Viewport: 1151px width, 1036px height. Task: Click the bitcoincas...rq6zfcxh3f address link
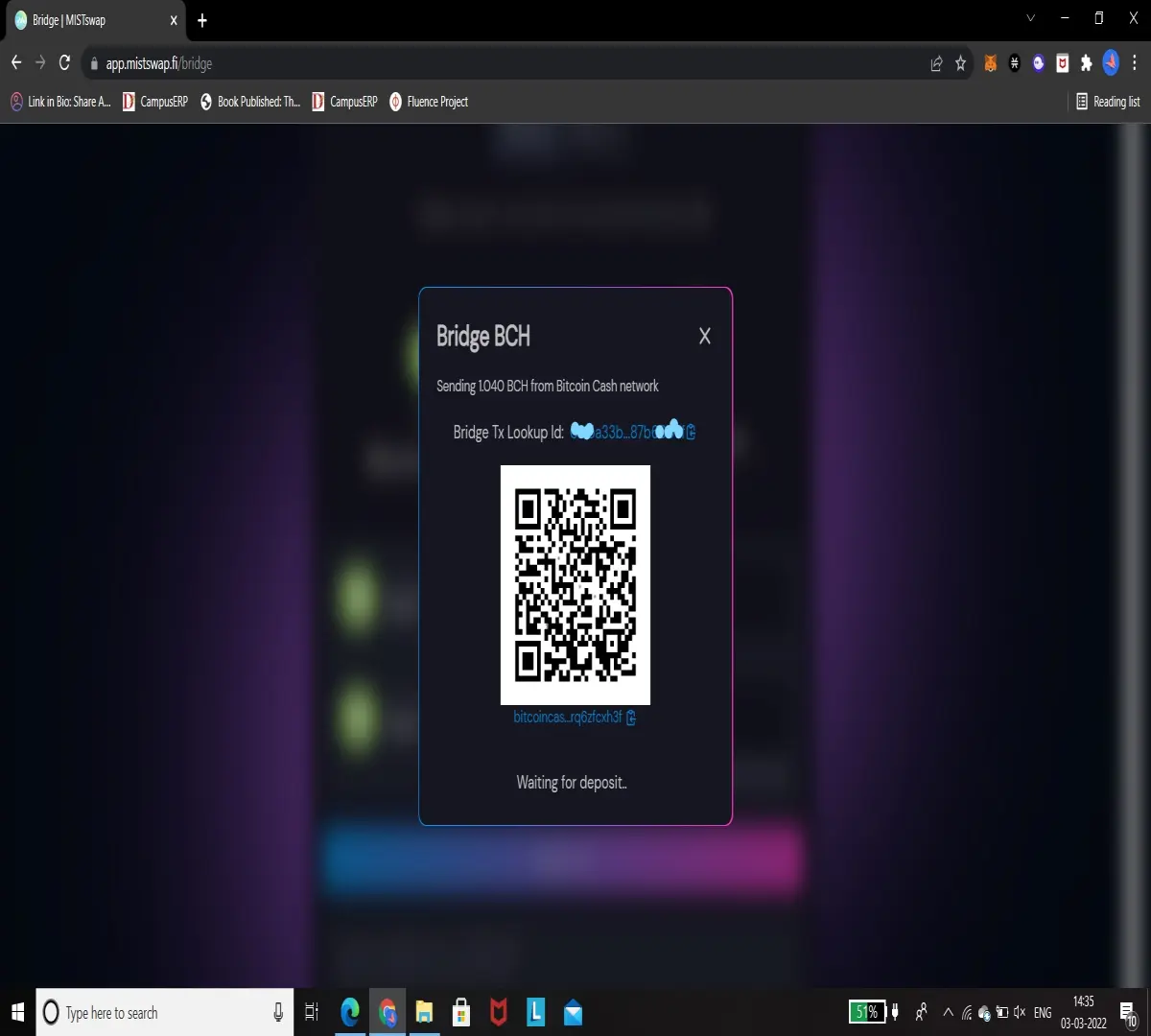(568, 718)
